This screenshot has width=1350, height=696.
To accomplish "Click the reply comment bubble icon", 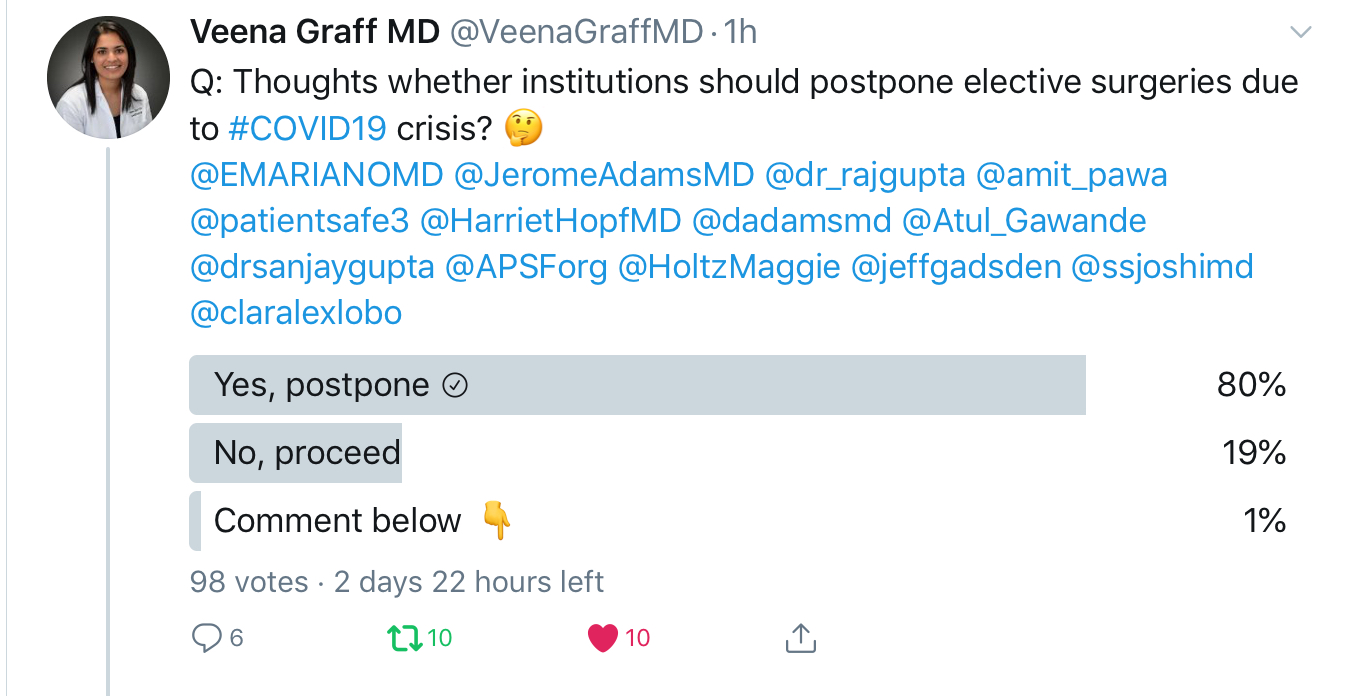I will 206,637.
